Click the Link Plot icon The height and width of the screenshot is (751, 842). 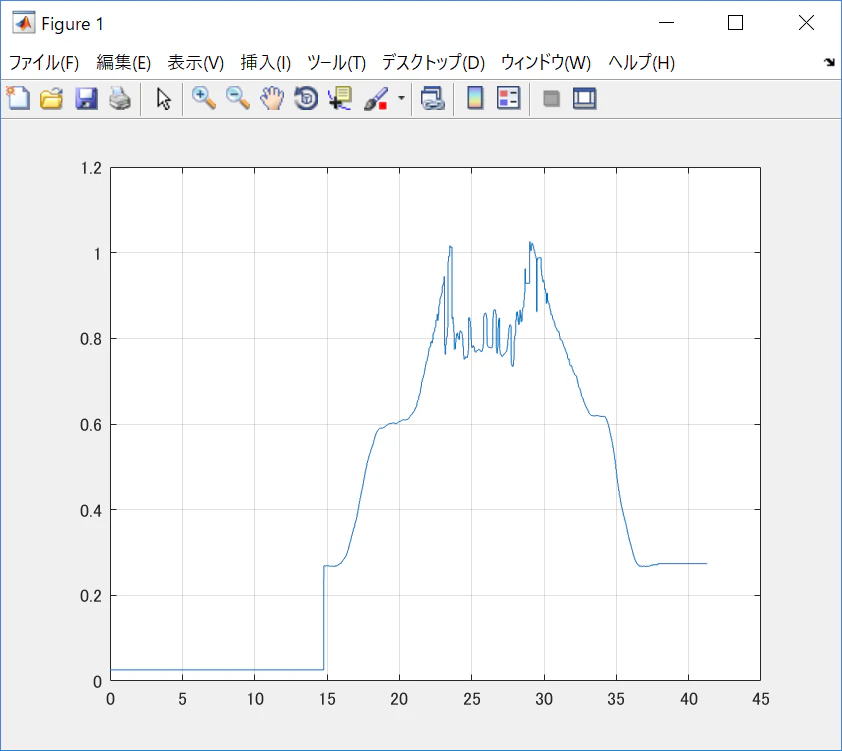432,98
